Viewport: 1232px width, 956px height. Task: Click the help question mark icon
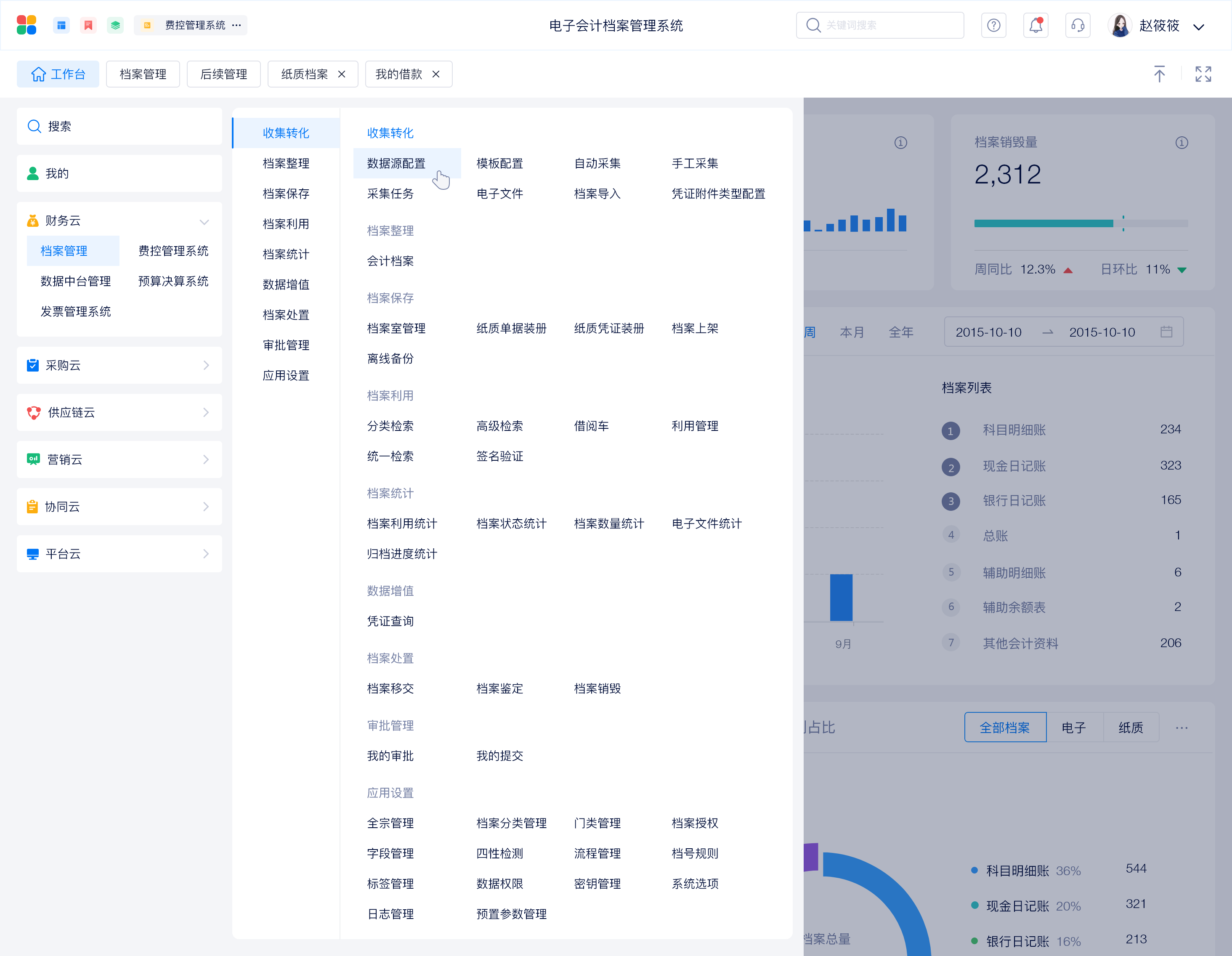point(993,25)
